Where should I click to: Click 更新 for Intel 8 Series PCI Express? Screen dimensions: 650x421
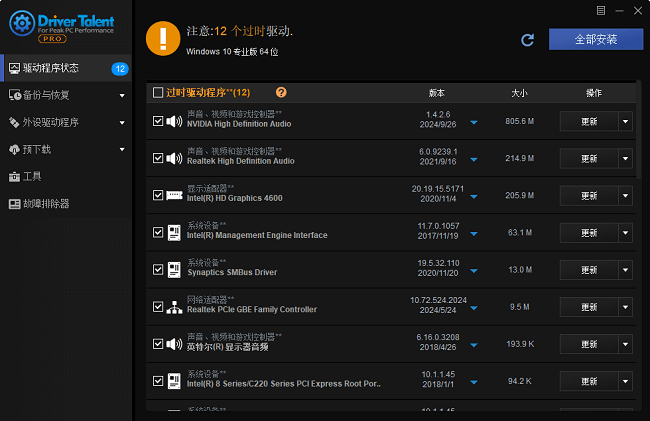click(x=589, y=381)
